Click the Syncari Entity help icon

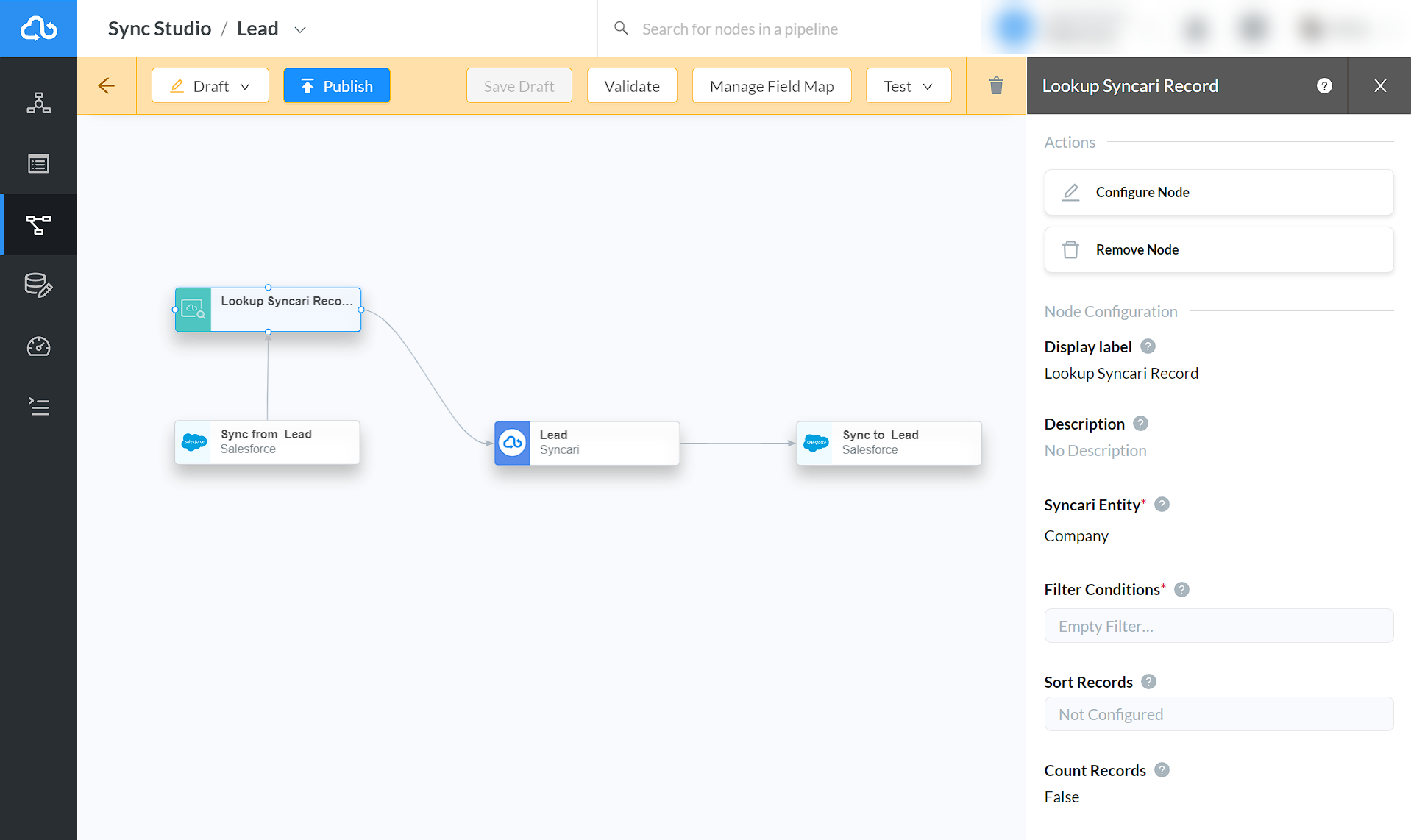(1162, 505)
